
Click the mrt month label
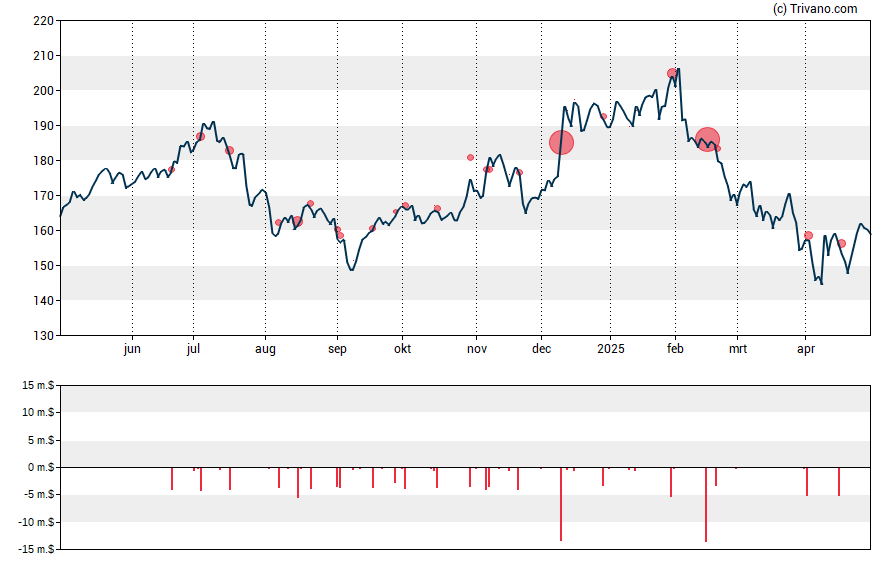[x=737, y=349]
